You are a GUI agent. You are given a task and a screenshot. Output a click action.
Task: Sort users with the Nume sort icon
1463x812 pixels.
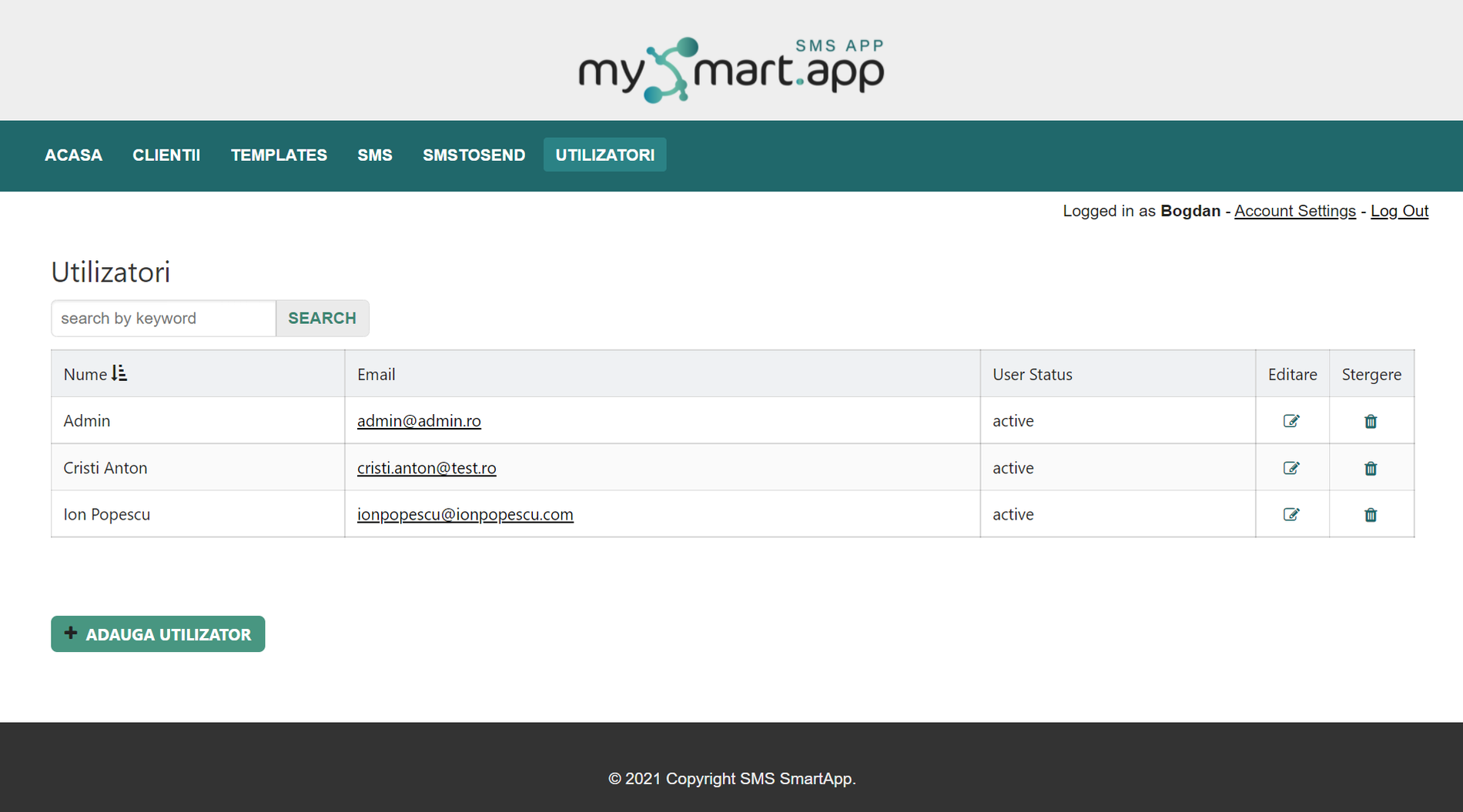119,374
